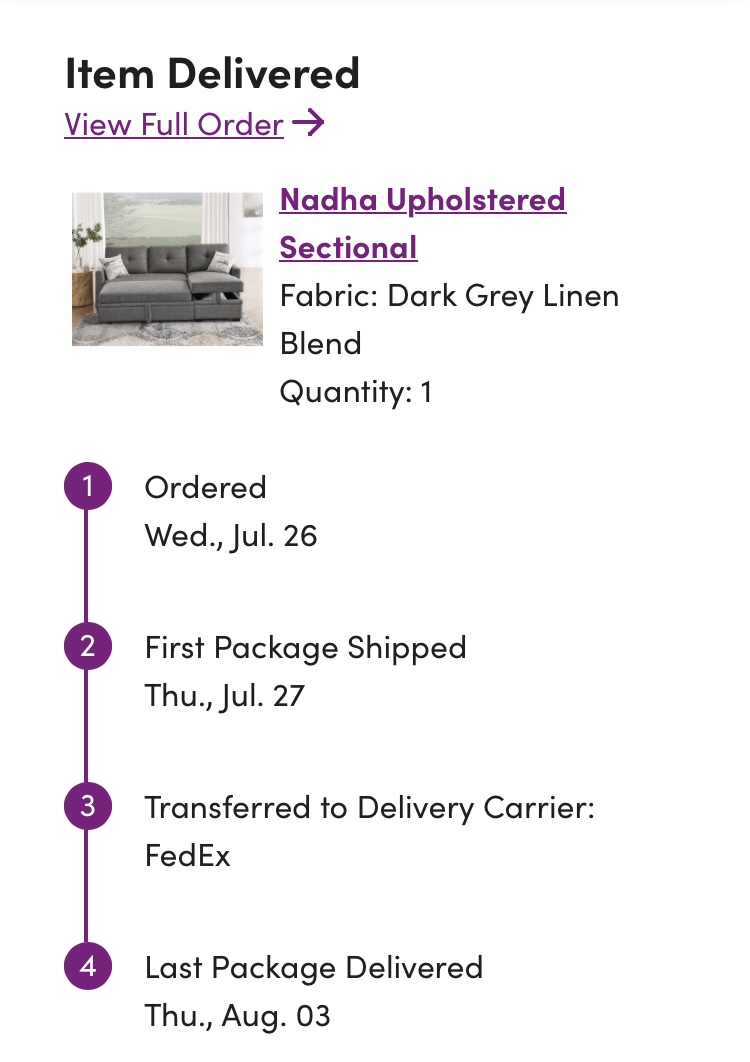Click the FedEx carrier name
This screenshot has height=1062, width=750.
(x=188, y=856)
